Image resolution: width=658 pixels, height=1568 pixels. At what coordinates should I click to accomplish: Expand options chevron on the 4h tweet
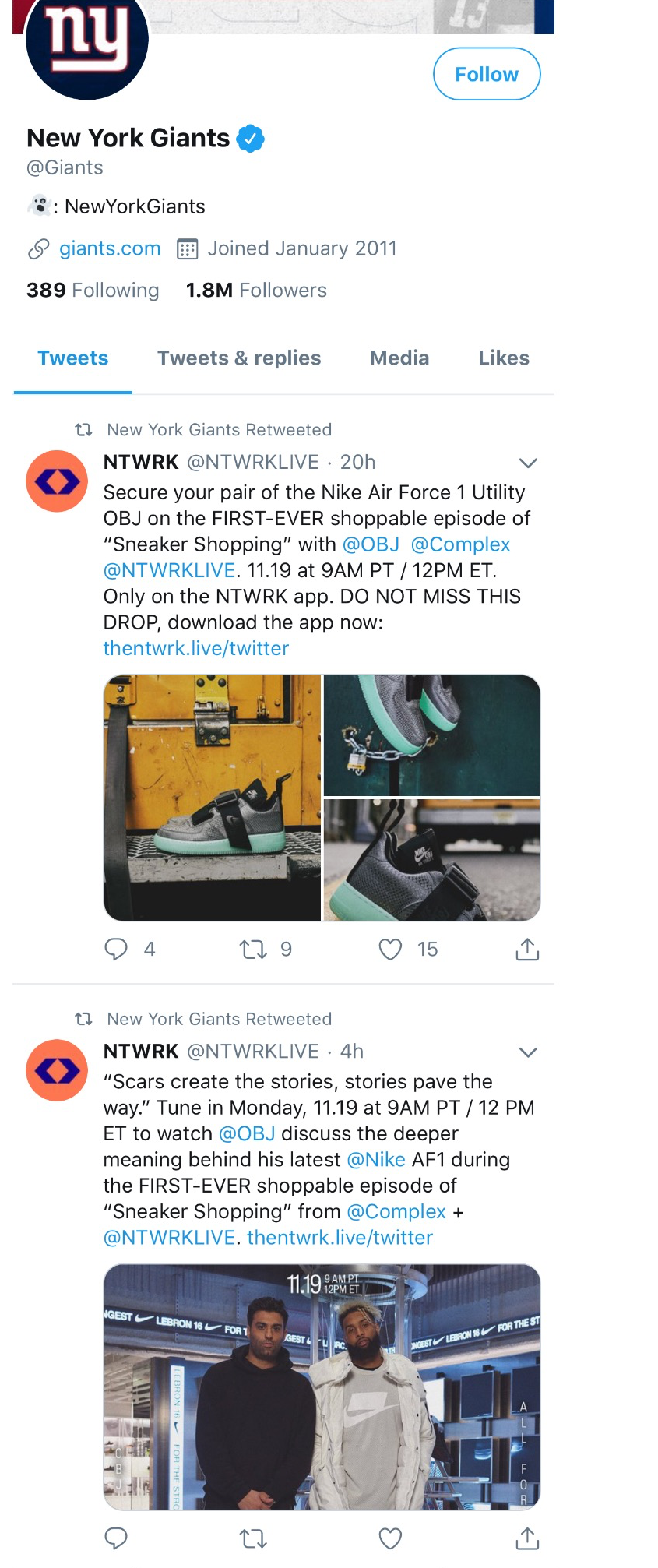pos(528,1052)
